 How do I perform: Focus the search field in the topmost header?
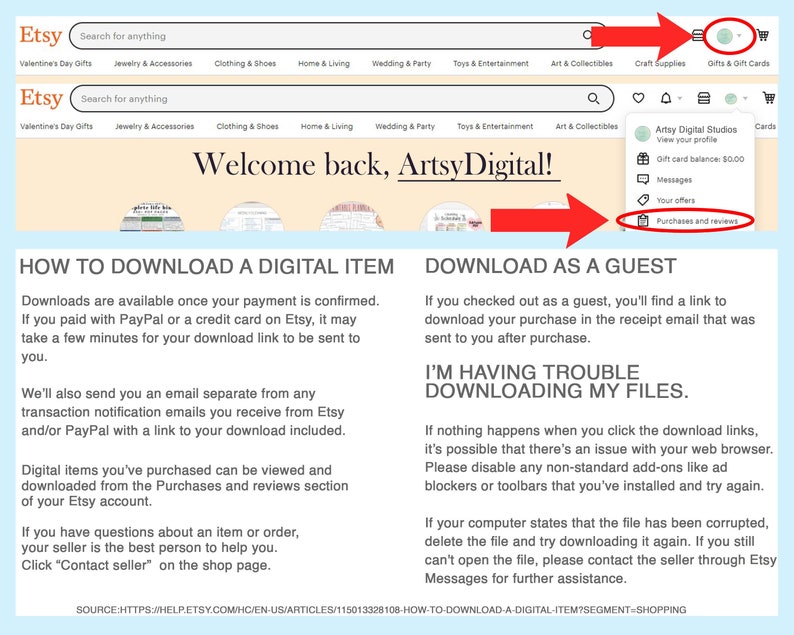(x=337, y=36)
